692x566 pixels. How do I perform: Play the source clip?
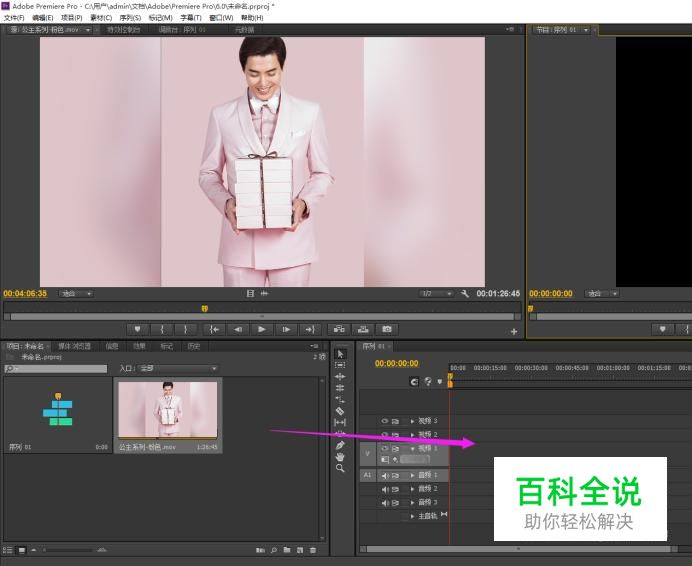point(262,329)
